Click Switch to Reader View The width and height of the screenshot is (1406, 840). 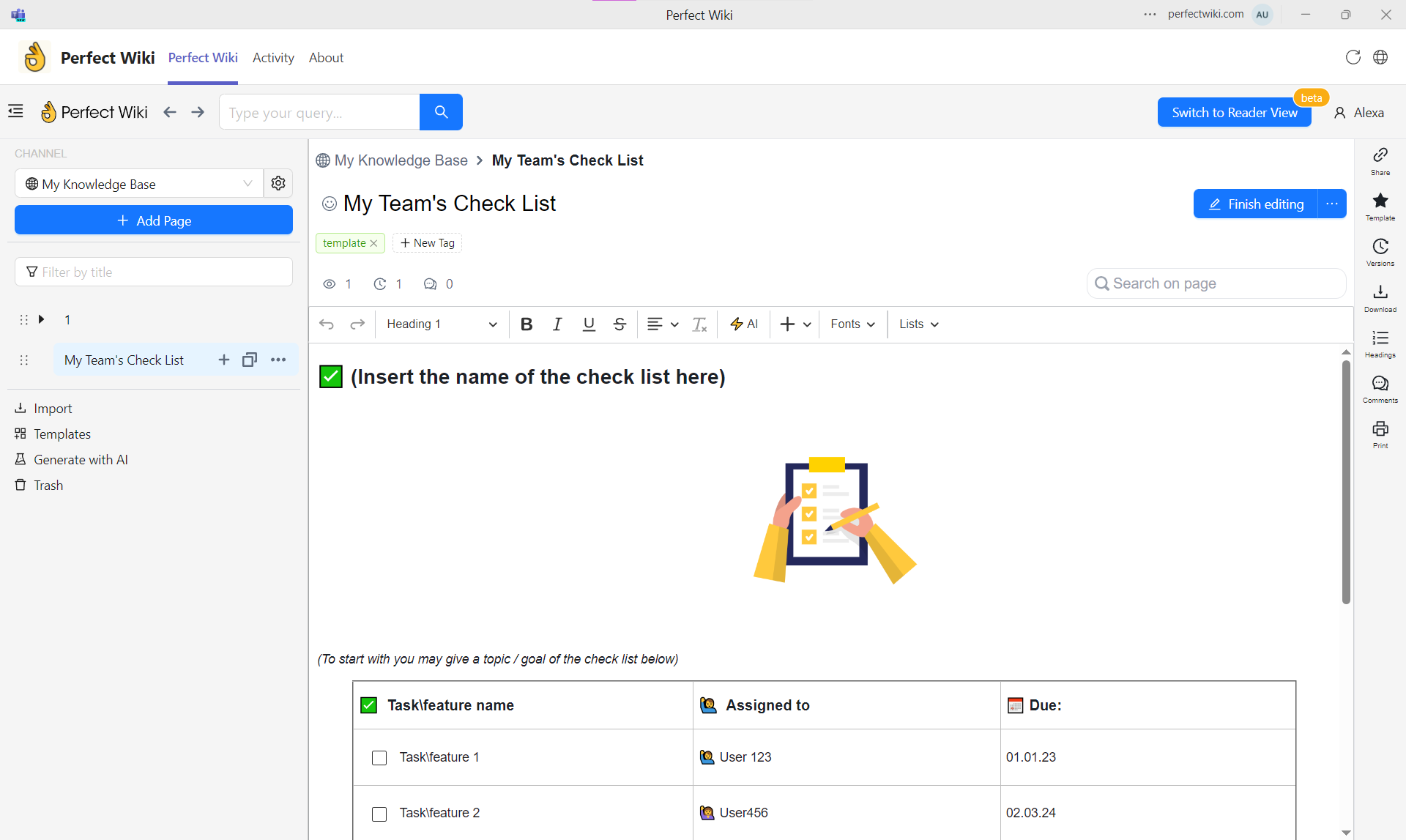click(x=1234, y=112)
